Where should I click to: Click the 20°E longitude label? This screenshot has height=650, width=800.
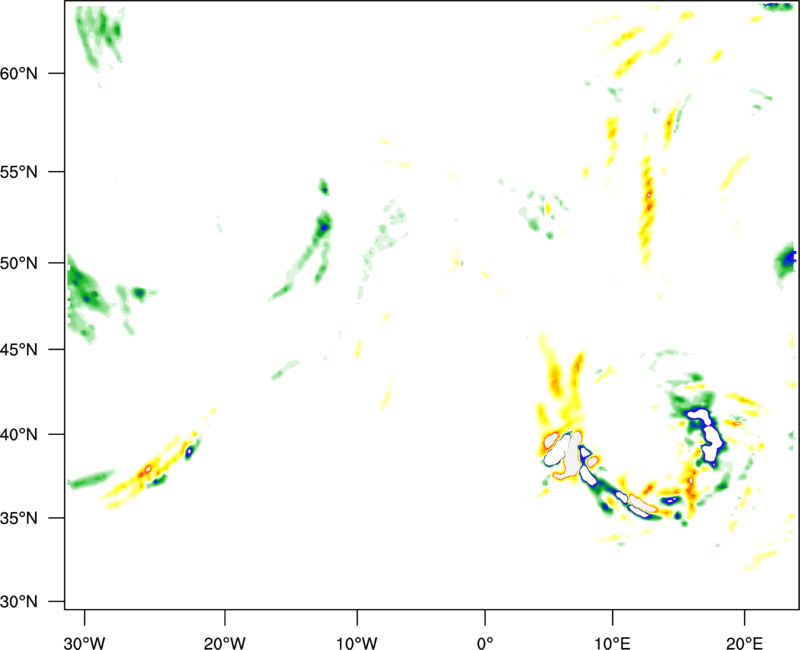(x=744, y=643)
